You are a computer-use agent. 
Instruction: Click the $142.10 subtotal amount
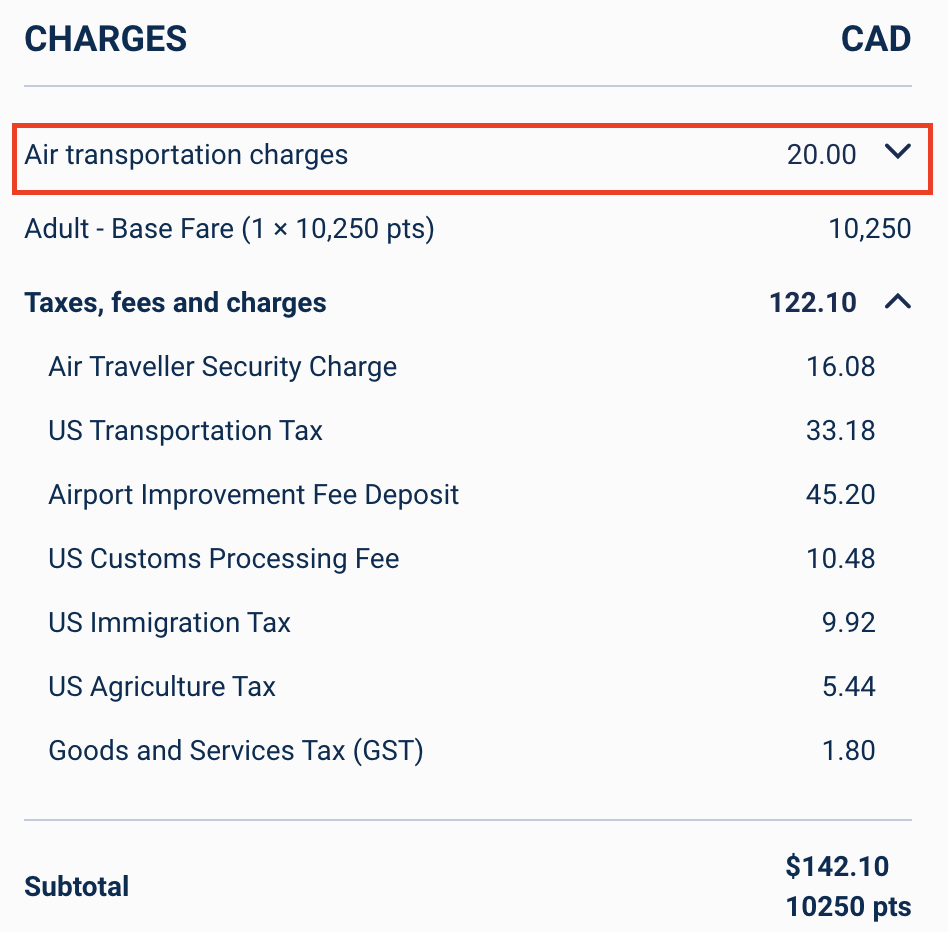[837, 866]
